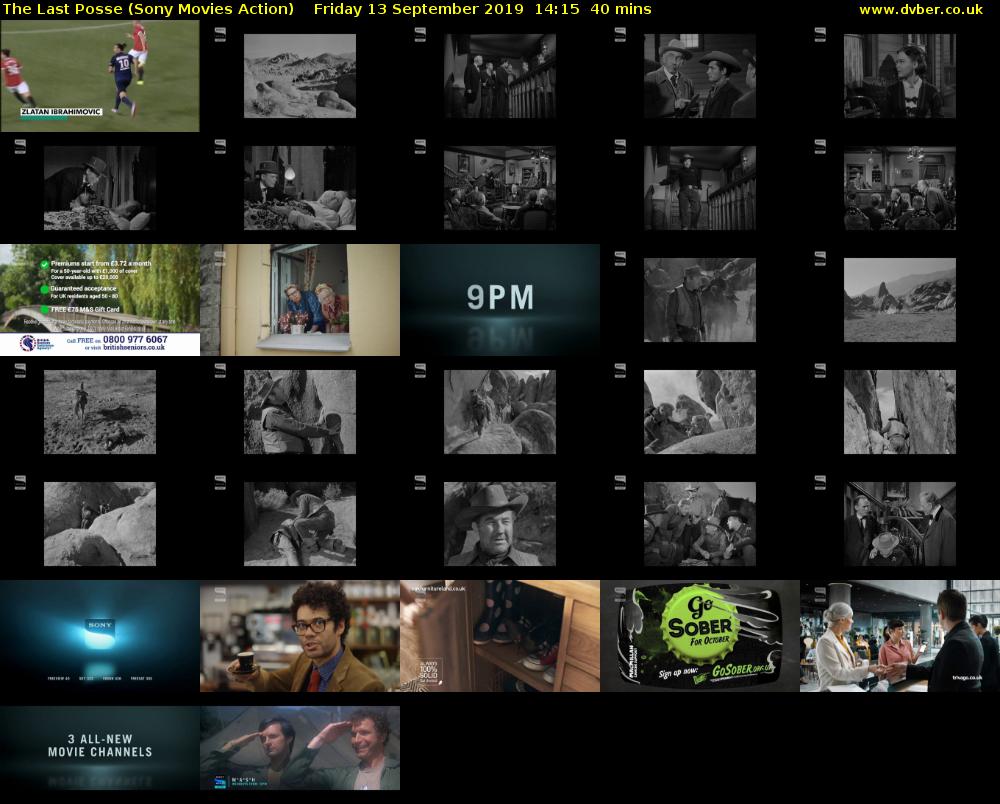Click the date 'Friday 13 September 2019'

[418, 10]
